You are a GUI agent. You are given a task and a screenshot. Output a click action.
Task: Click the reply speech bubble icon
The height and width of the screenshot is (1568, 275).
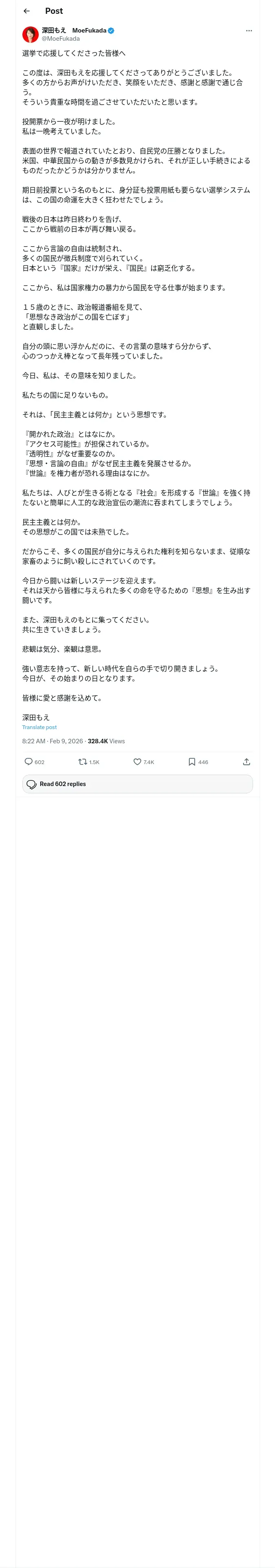[x=28, y=762]
